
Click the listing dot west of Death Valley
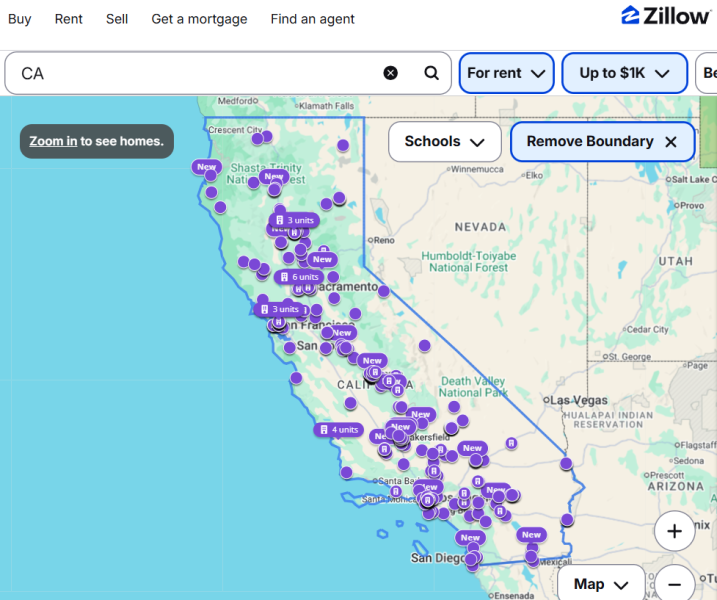pyautogui.click(x=424, y=346)
